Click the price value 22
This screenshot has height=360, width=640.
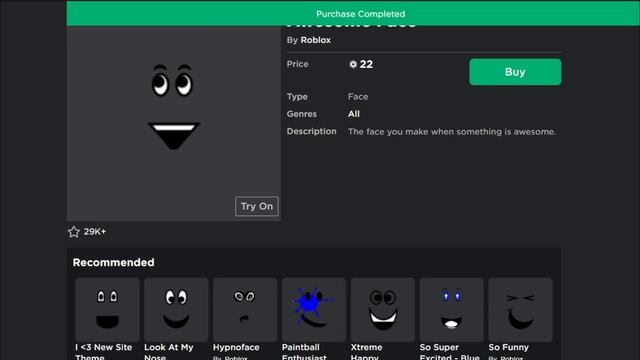(x=366, y=64)
